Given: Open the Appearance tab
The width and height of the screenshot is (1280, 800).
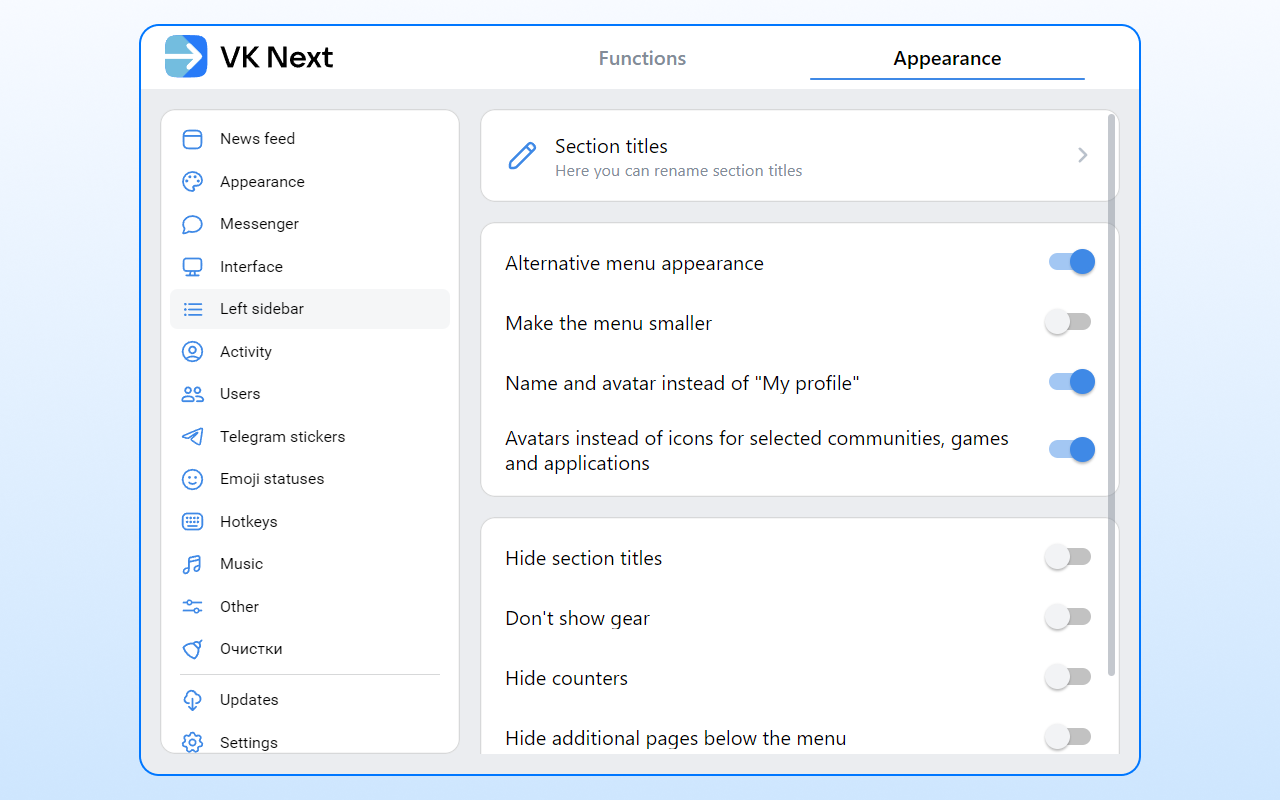Looking at the screenshot, I should (x=946, y=58).
